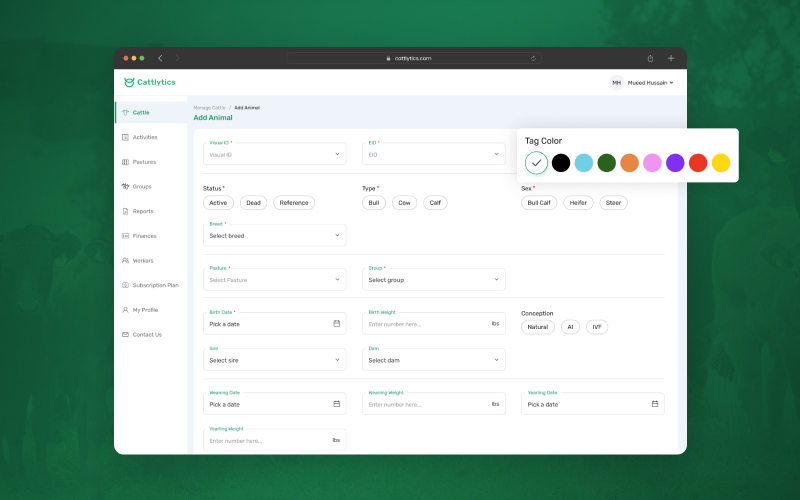The image size is (800, 500).
Task: Go to Pastures in the sidebar
Action: tap(143, 162)
